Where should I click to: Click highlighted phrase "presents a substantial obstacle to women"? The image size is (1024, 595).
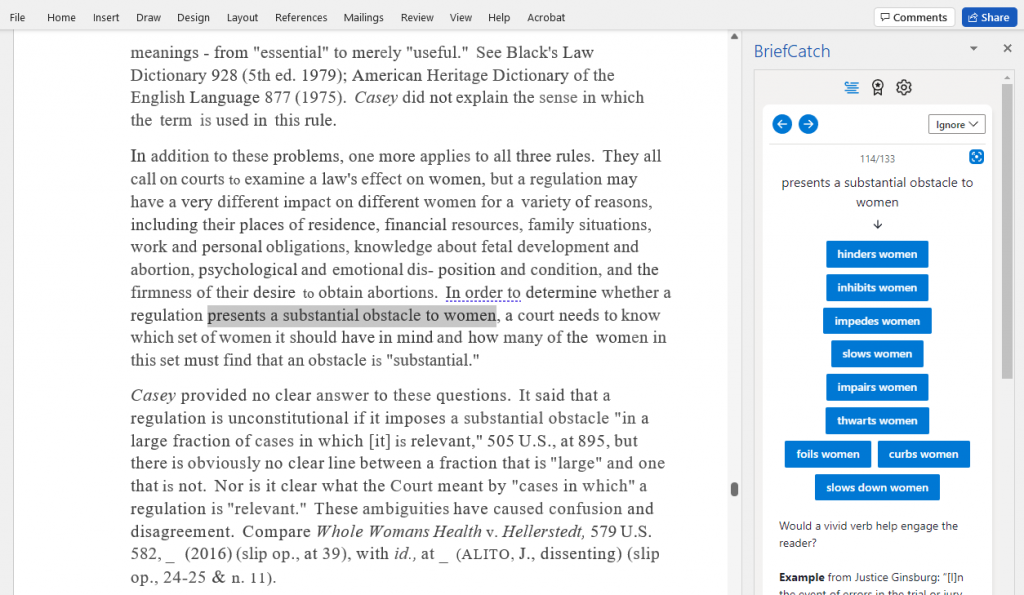352,315
